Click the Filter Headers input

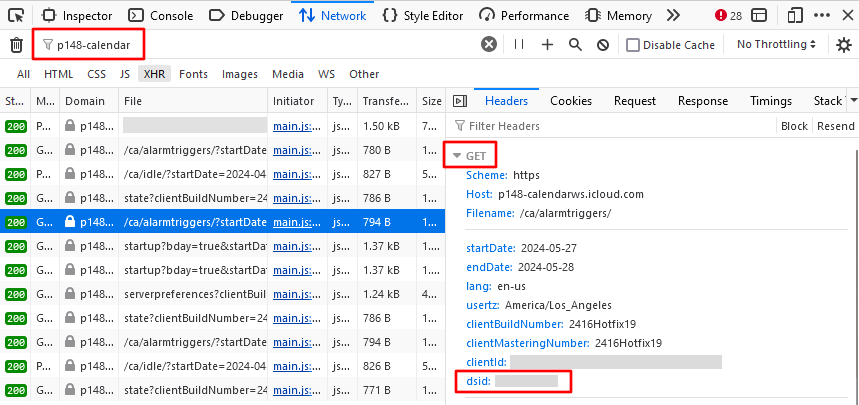[x=614, y=126]
